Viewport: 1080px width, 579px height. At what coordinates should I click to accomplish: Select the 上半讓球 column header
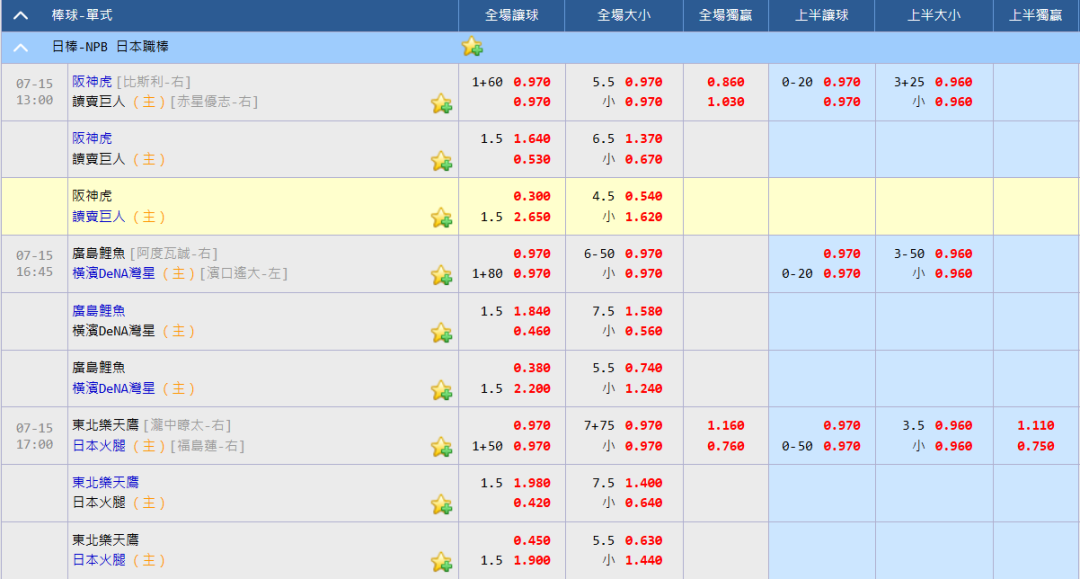click(x=822, y=15)
